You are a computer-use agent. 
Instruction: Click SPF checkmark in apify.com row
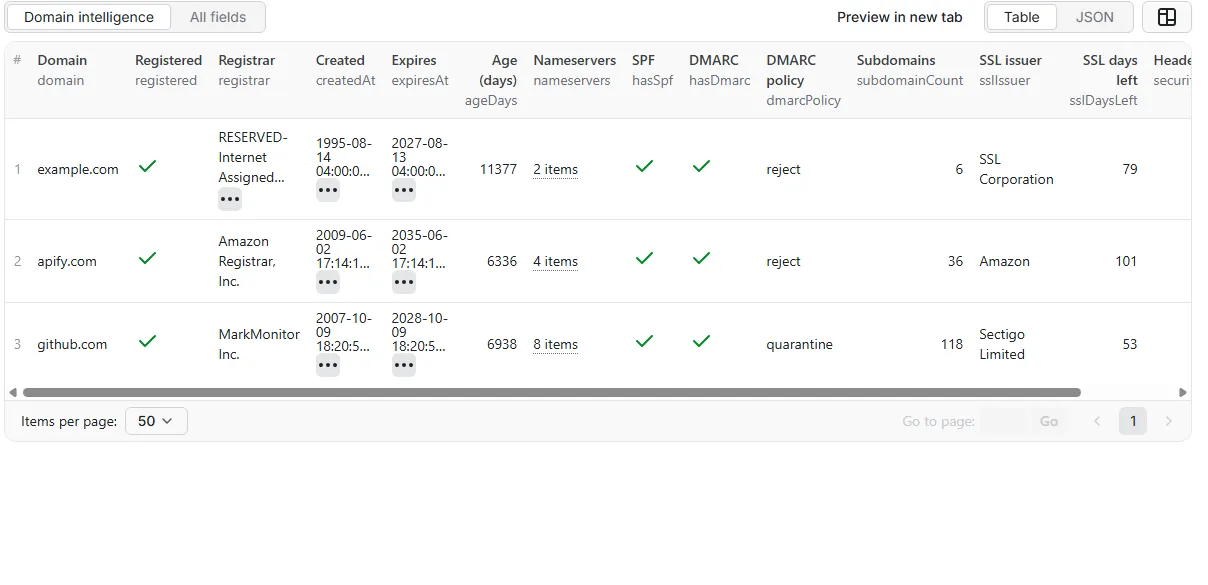pyautogui.click(x=644, y=258)
